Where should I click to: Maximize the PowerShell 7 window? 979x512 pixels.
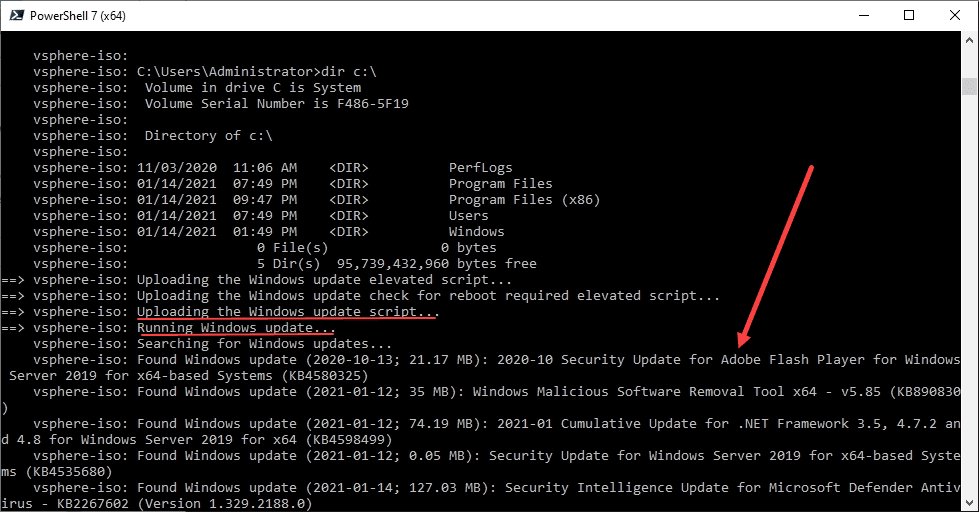click(x=909, y=15)
